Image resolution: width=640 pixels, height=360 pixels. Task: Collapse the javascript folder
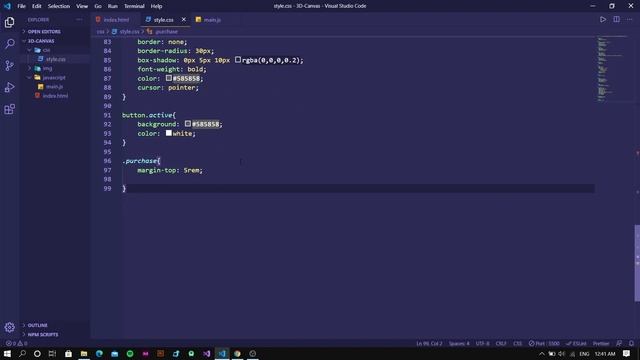click(x=54, y=78)
